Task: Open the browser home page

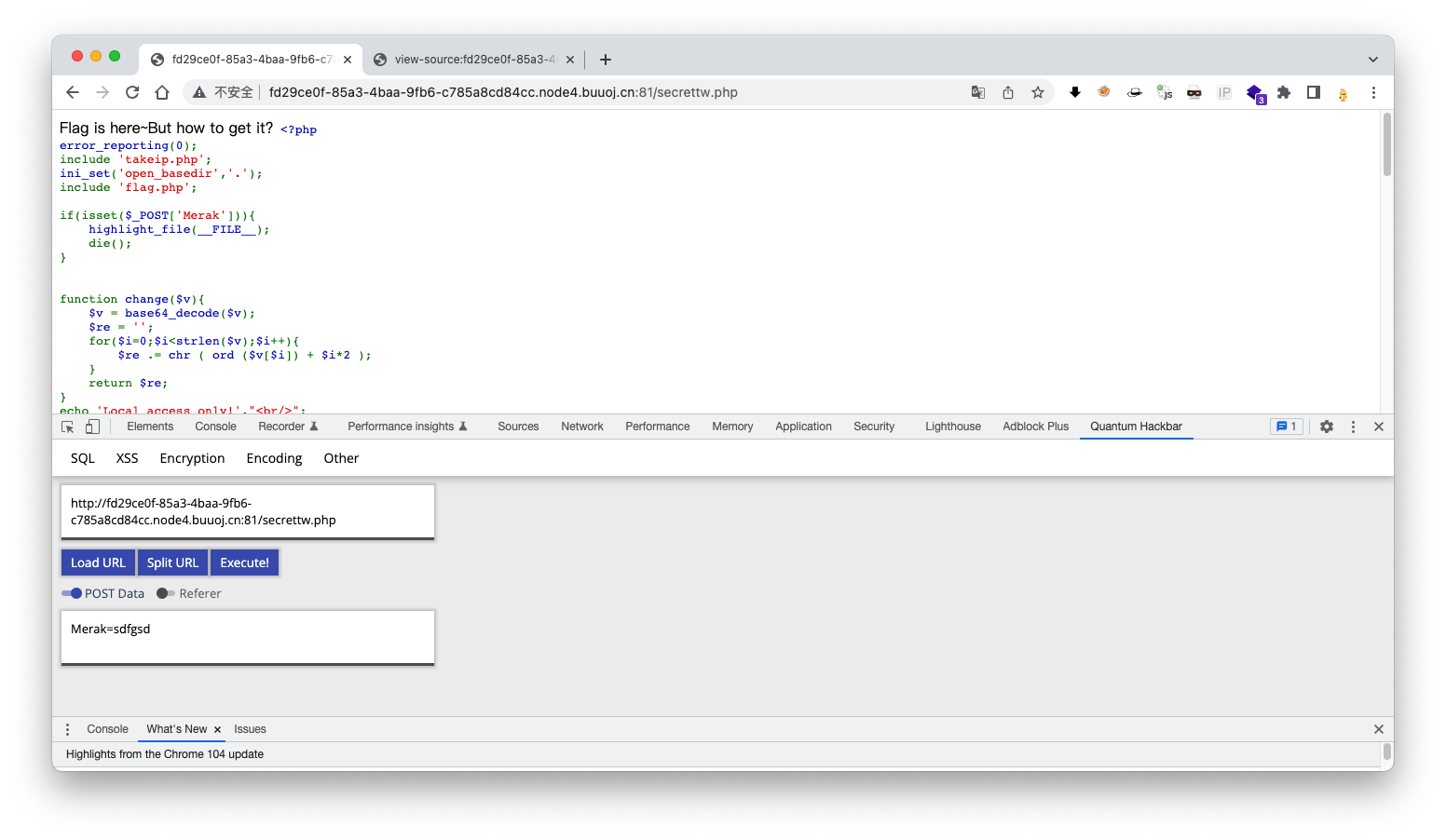Action: [162, 92]
